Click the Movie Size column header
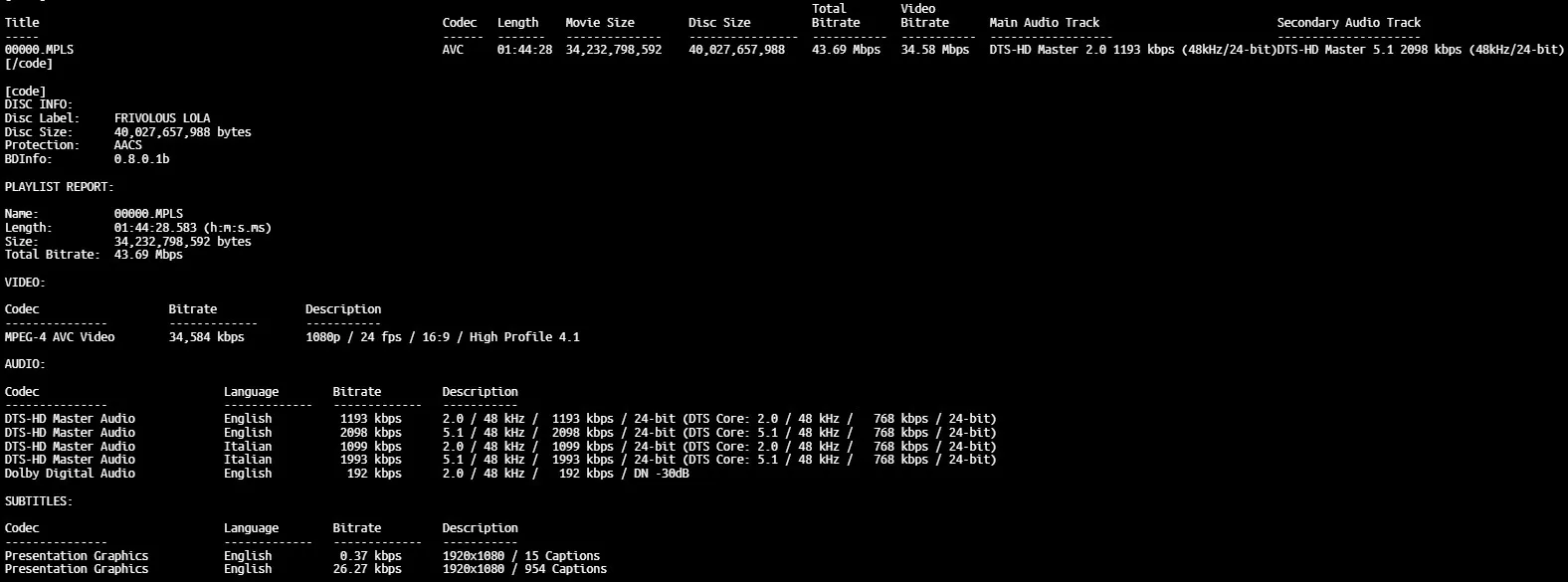The image size is (1568, 582). pyautogui.click(x=600, y=23)
